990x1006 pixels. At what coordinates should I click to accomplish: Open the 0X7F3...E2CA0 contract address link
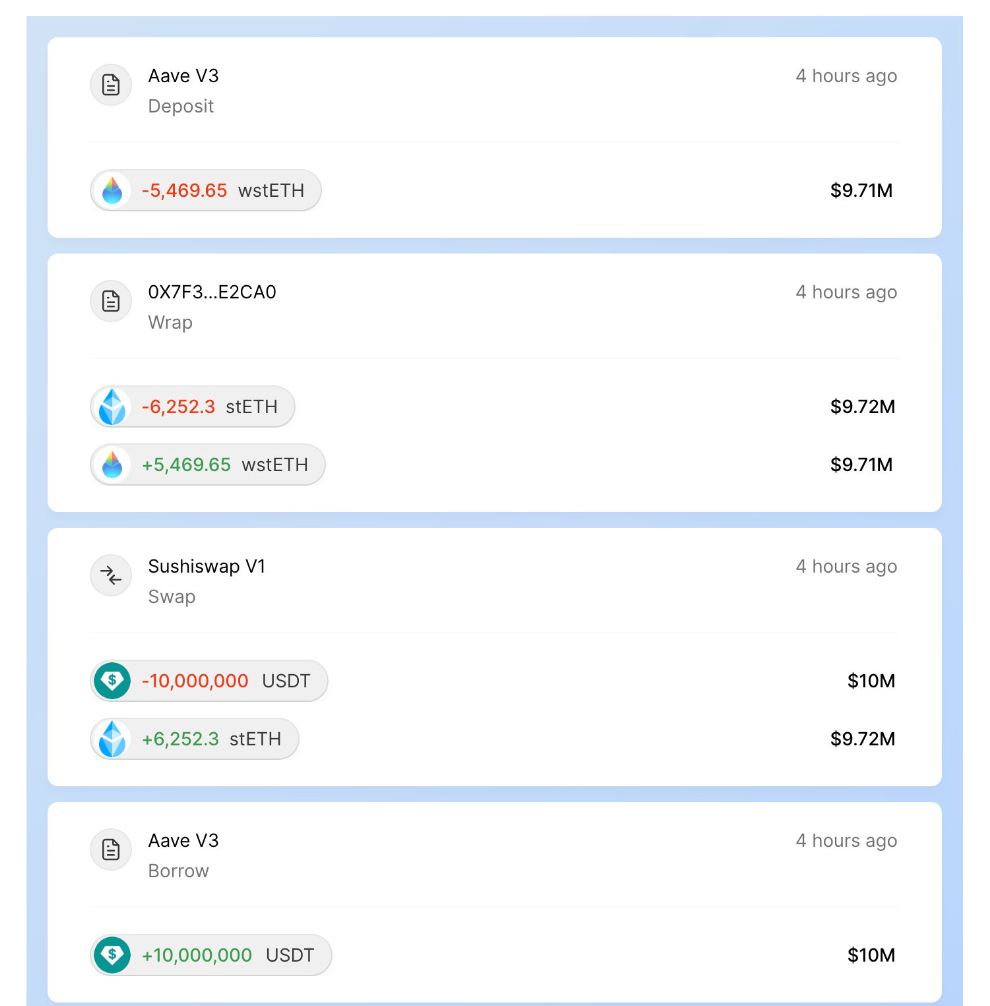tap(212, 292)
